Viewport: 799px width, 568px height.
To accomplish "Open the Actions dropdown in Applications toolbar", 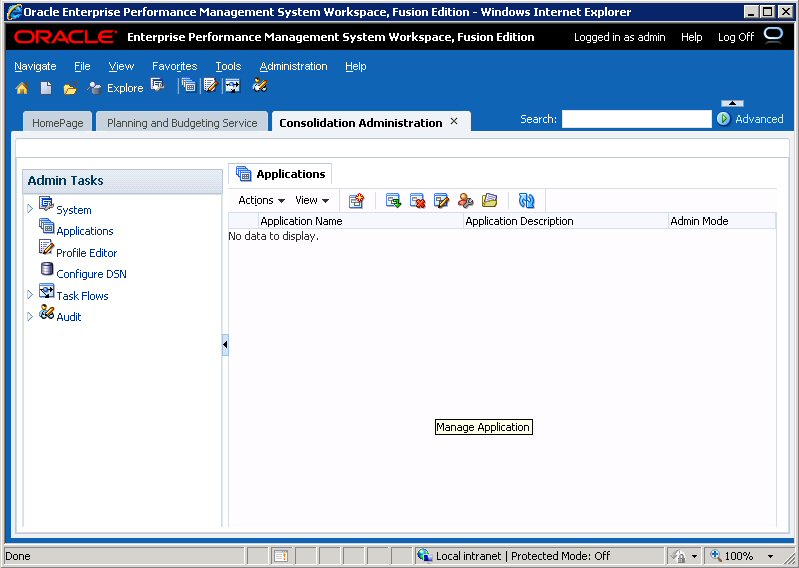I will coord(261,200).
